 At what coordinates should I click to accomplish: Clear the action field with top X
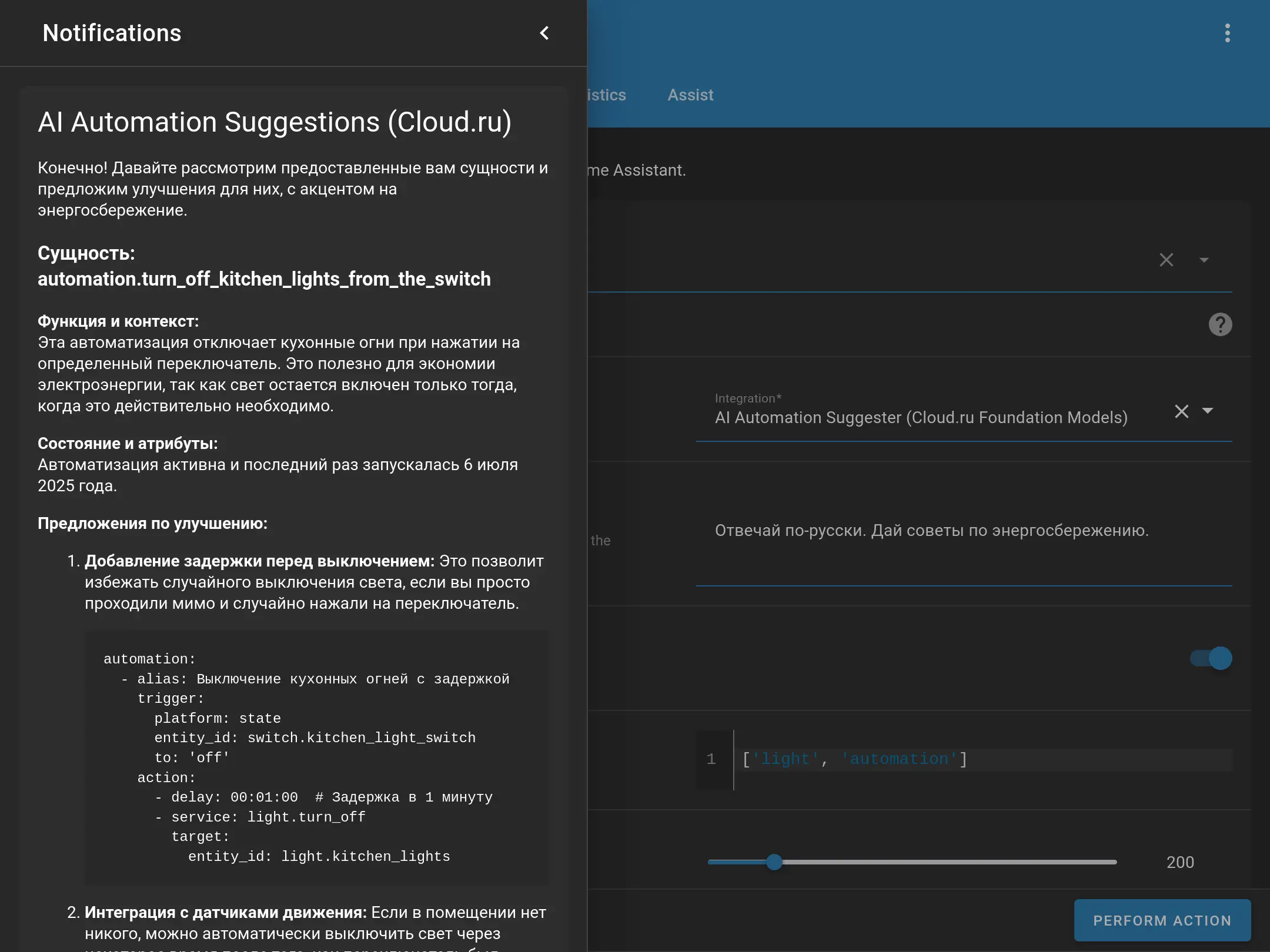pos(1167,260)
